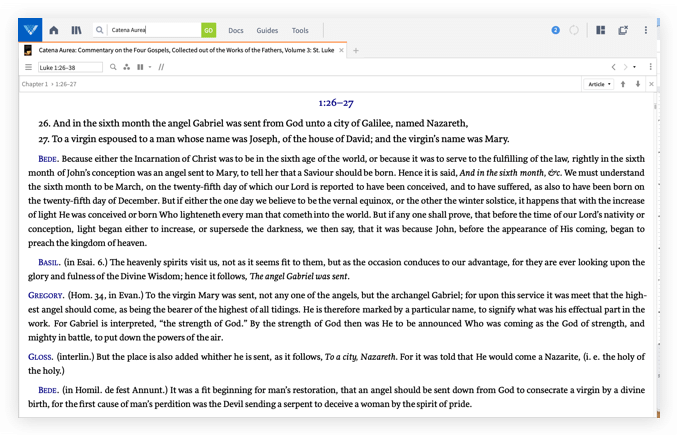Click italic text 'To a city, Nazareth'
The image size is (677, 435).
360,357
